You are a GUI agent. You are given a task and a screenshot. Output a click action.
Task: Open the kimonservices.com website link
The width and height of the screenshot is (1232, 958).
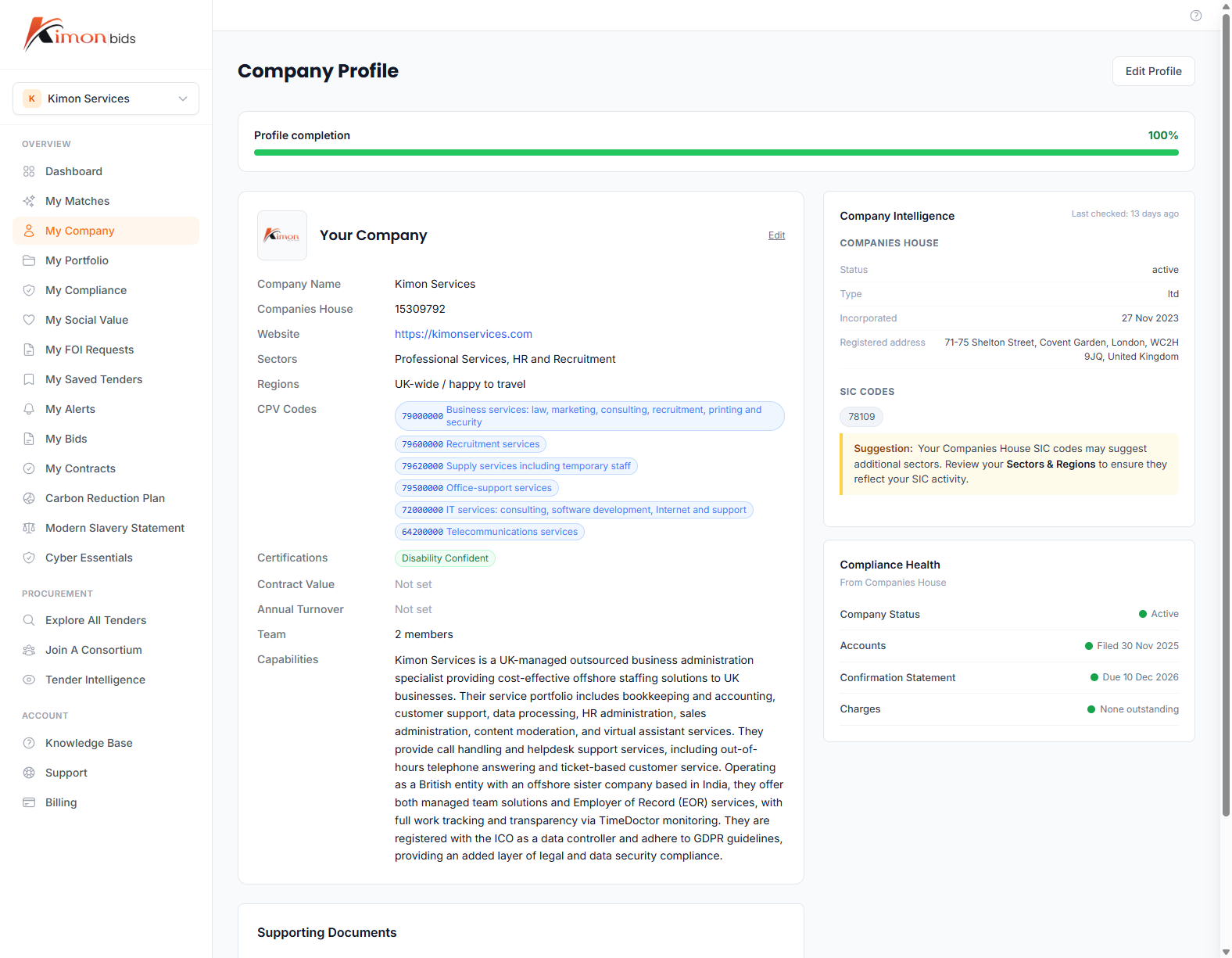point(464,334)
